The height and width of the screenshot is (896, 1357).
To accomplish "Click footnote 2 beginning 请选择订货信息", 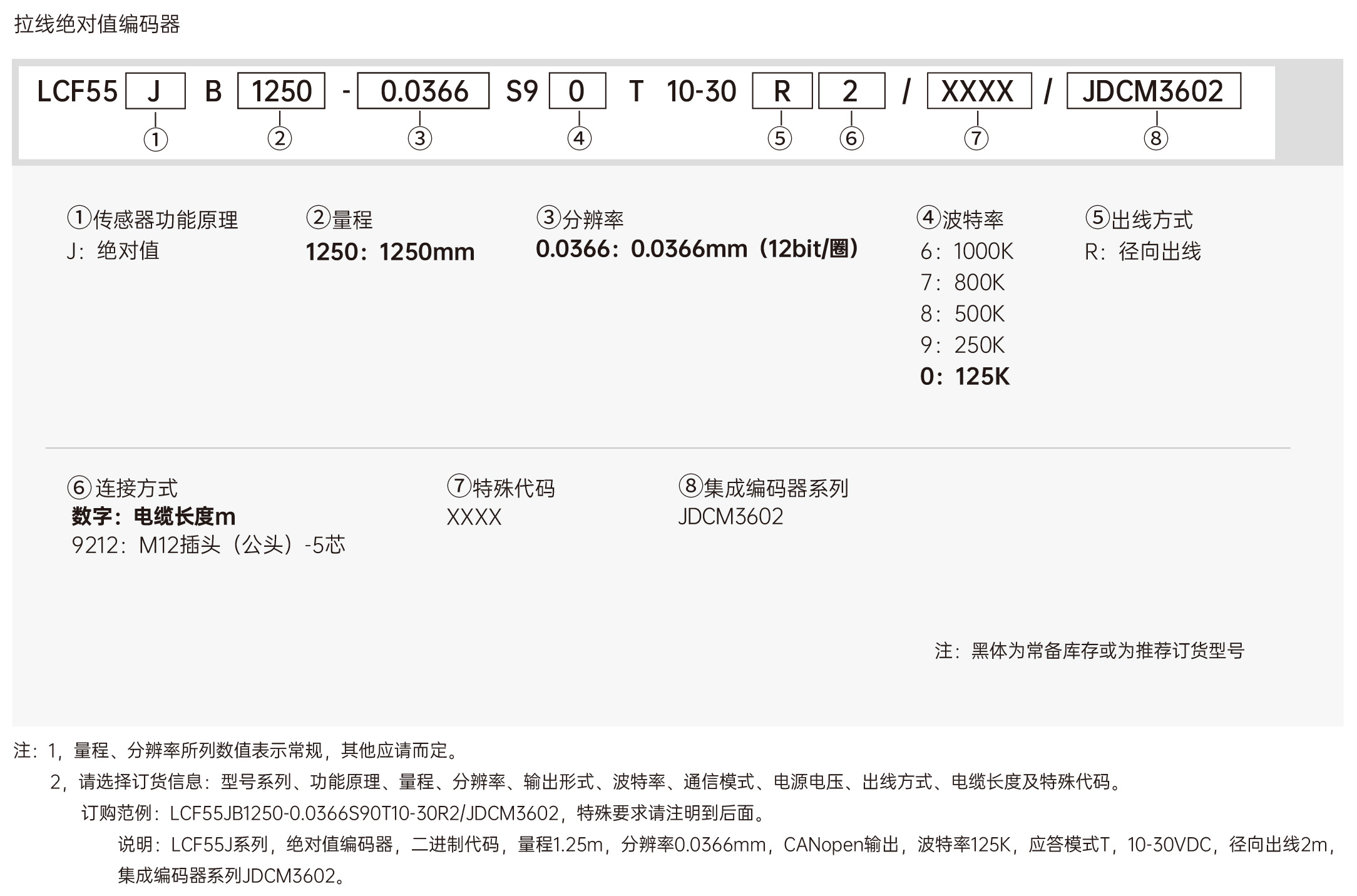I will pyautogui.click(x=588, y=781).
